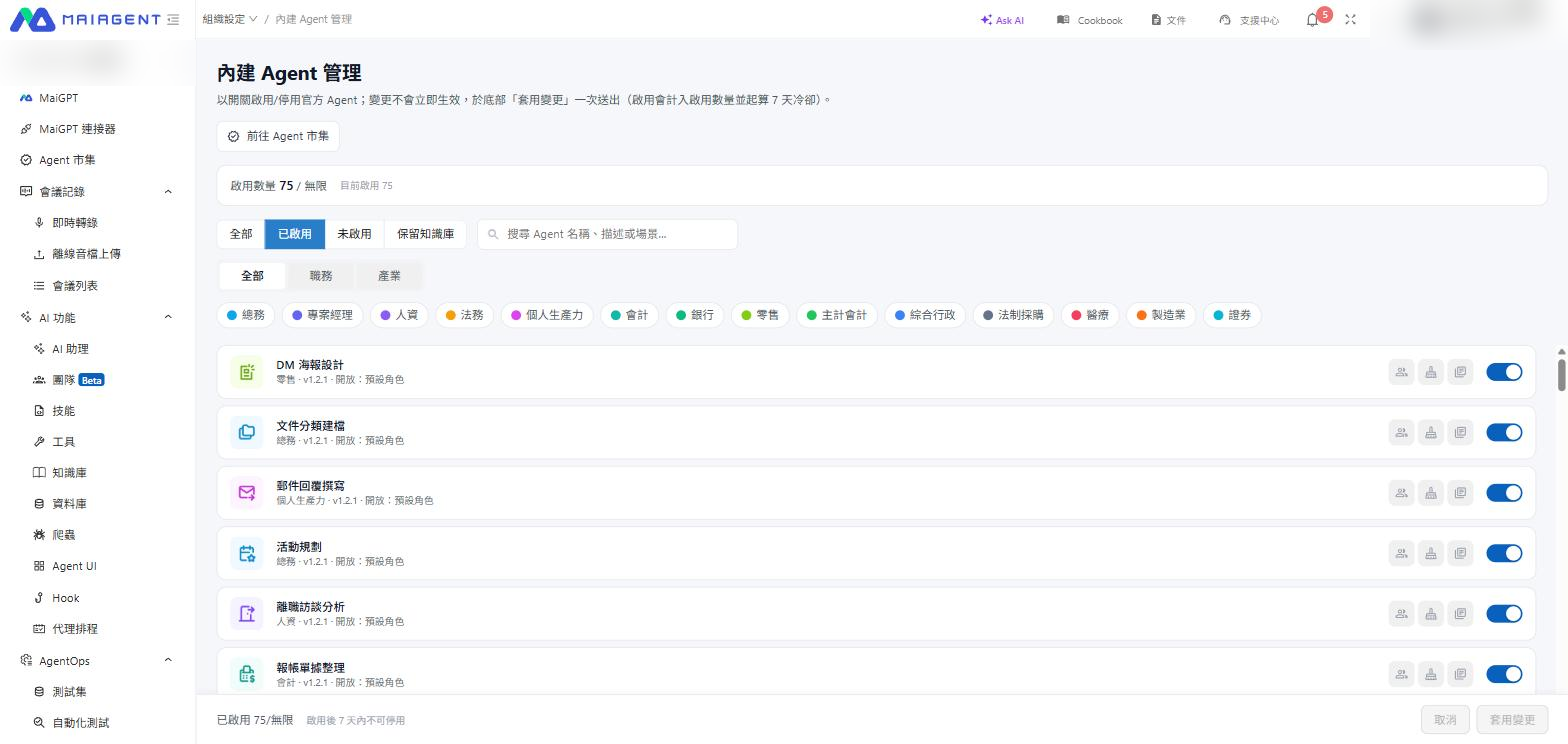1568x744 pixels.
Task: Open members icon for DM 海報設計
Action: tap(1402, 372)
